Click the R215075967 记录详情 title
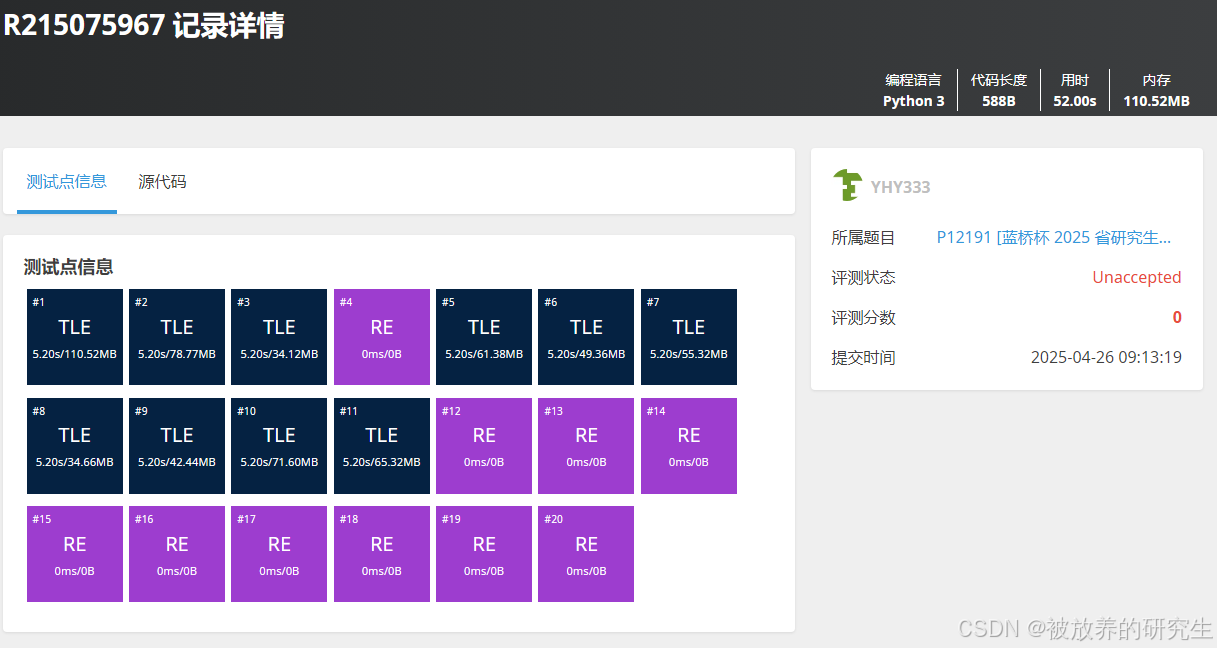 145,25
